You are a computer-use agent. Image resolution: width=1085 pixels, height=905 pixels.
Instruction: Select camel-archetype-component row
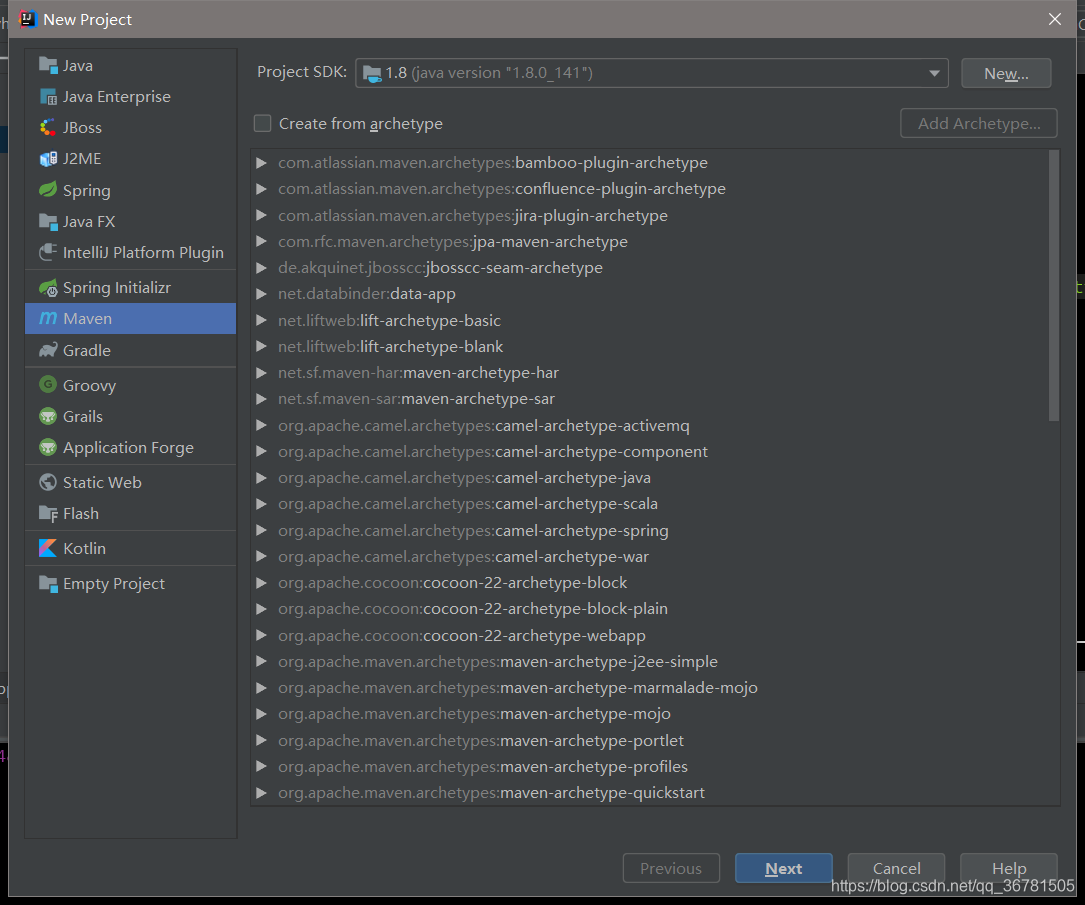pos(655,452)
